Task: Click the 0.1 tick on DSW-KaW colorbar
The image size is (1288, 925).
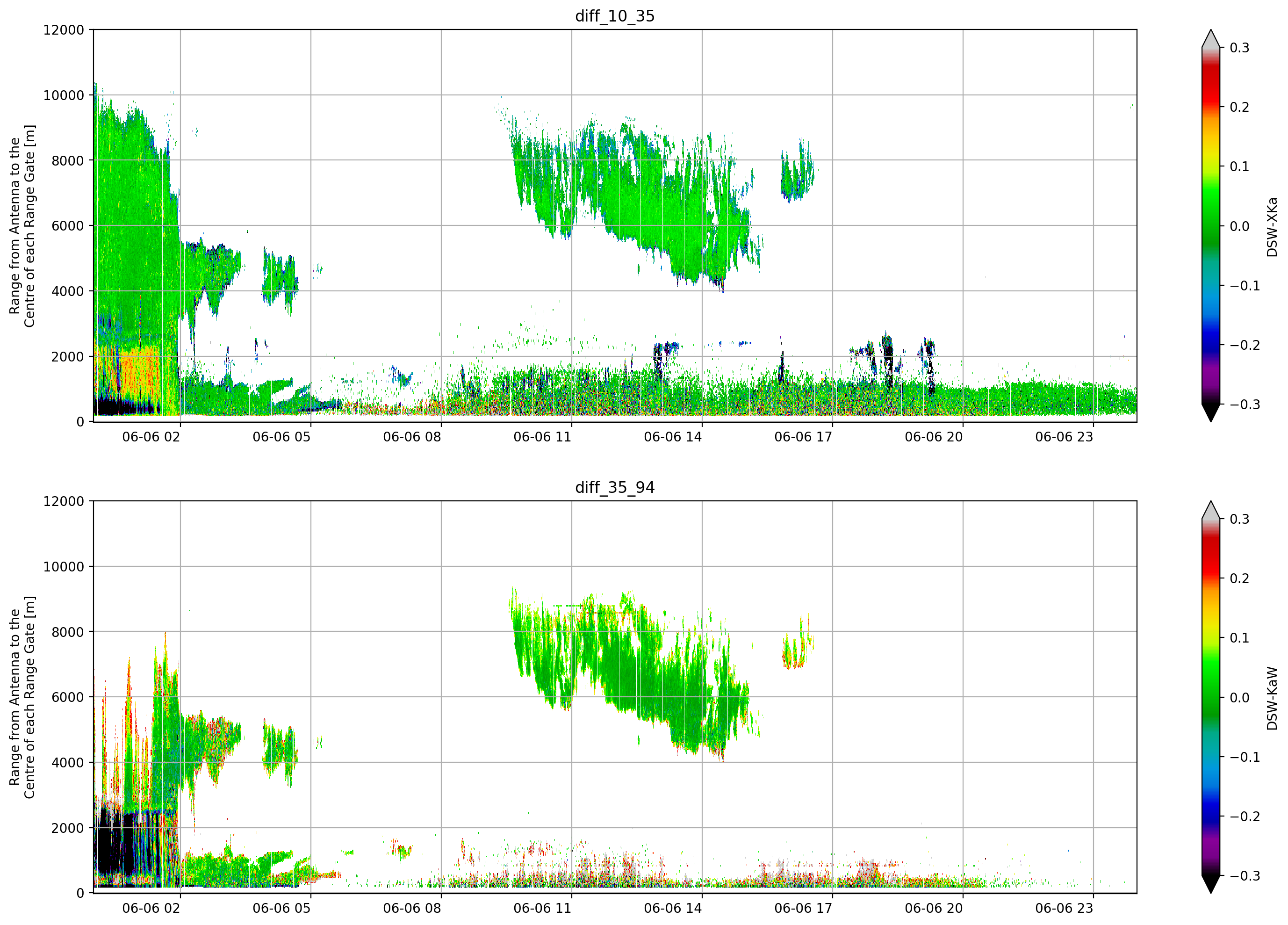Action: click(x=1240, y=639)
